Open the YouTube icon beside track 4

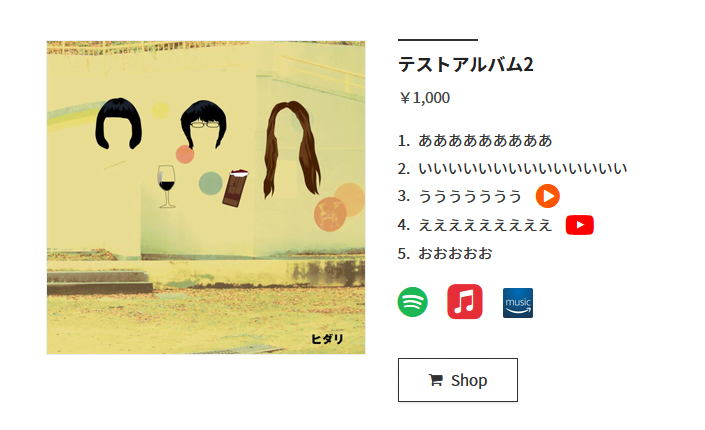click(580, 225)
